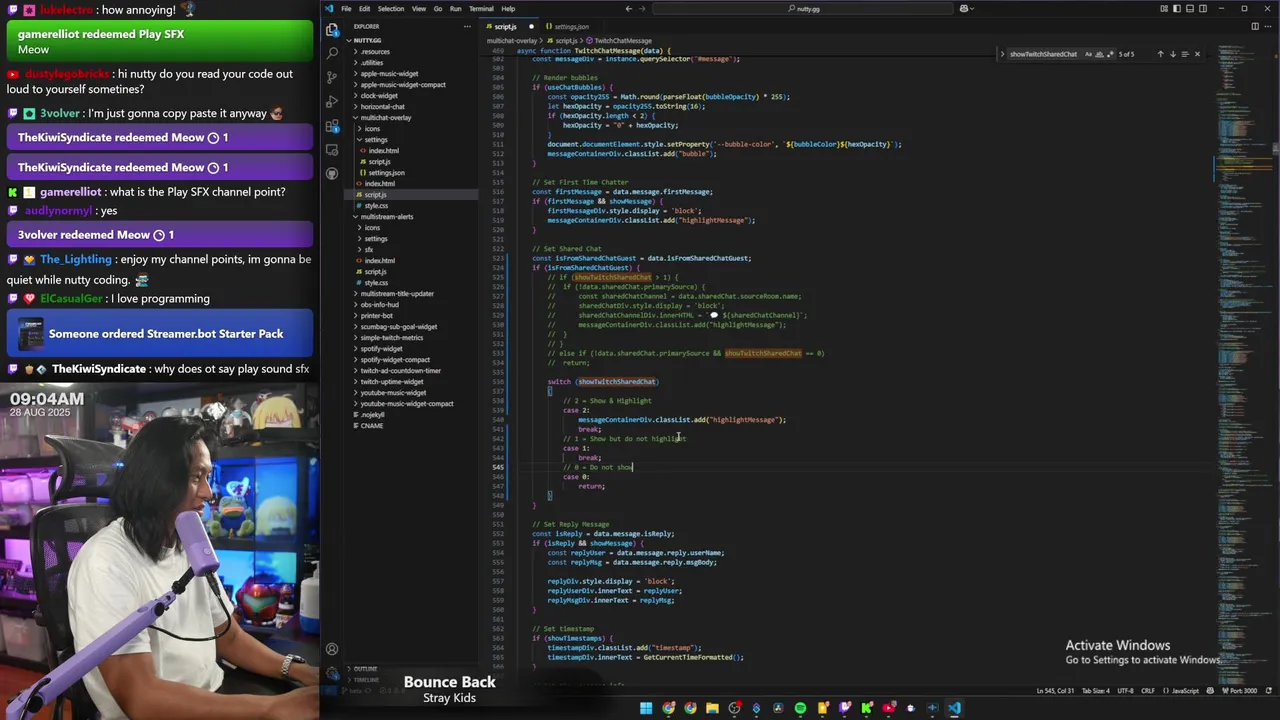
Task: Expand the apple-music-widget folder
Action: click(390, 73)
